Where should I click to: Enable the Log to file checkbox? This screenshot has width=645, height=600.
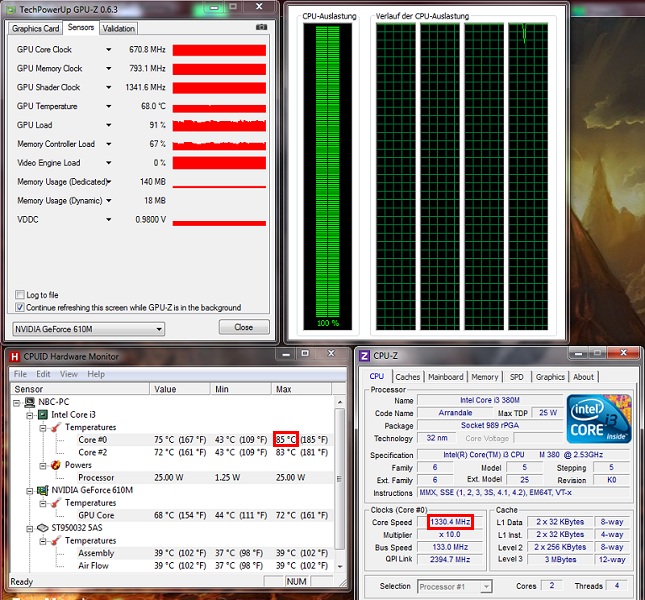tap(19, 295)
